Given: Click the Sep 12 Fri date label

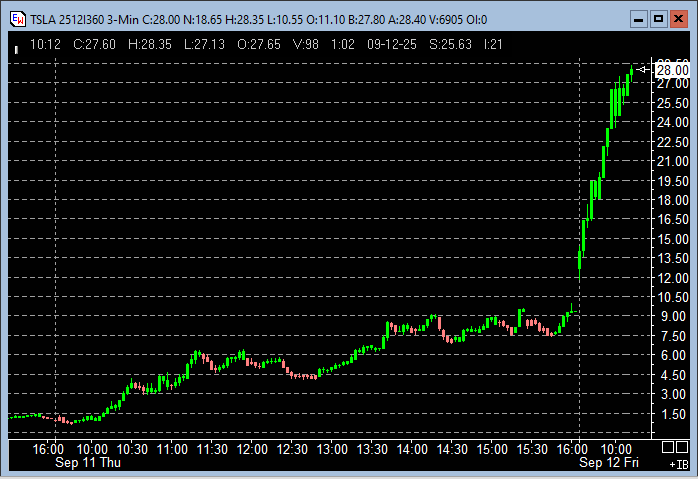Looking at the screenshot, I should coord(609,463).
